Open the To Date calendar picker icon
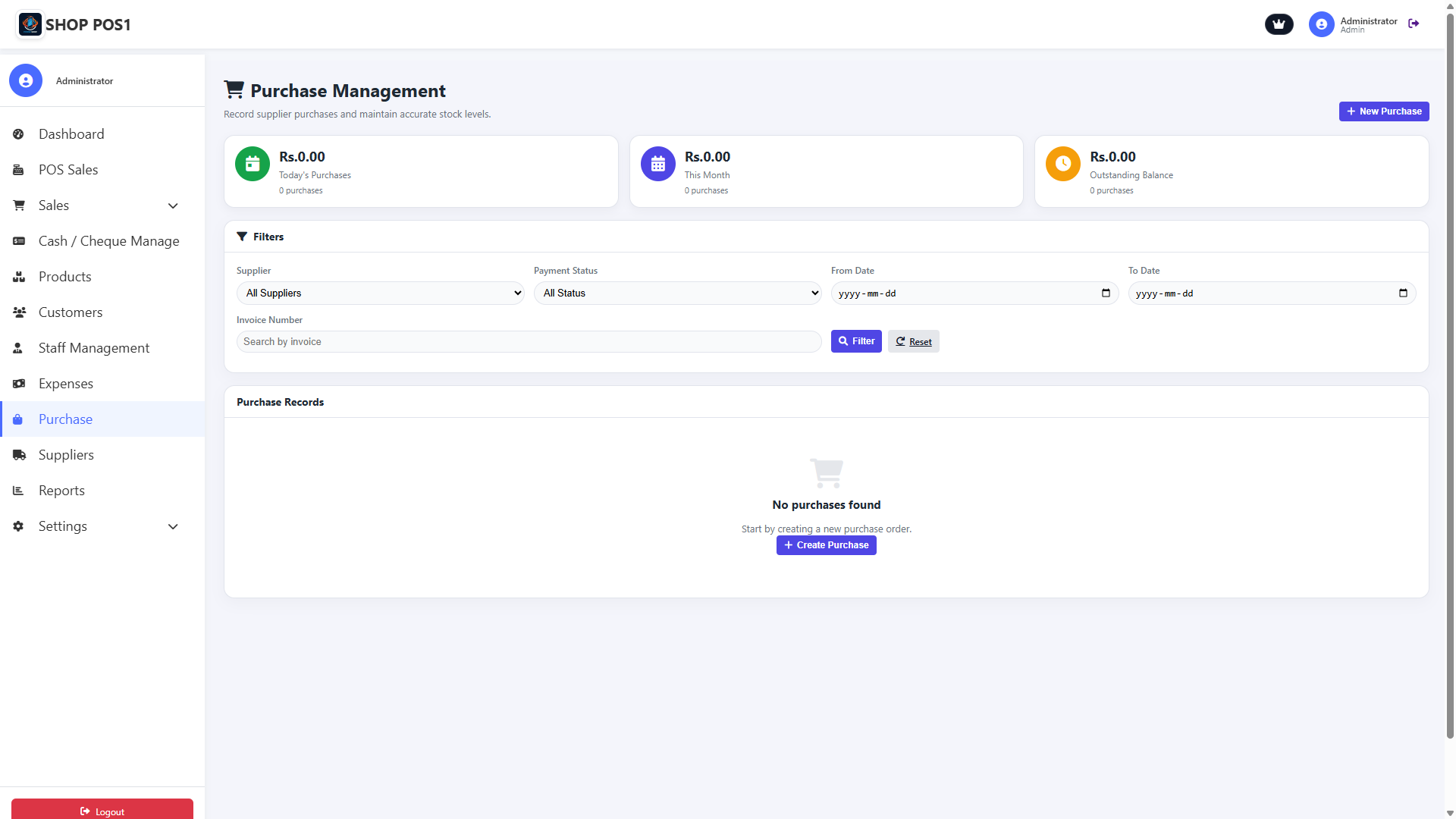The width and height of the screenshot is (1456, 819). [x=1403, y=293]
